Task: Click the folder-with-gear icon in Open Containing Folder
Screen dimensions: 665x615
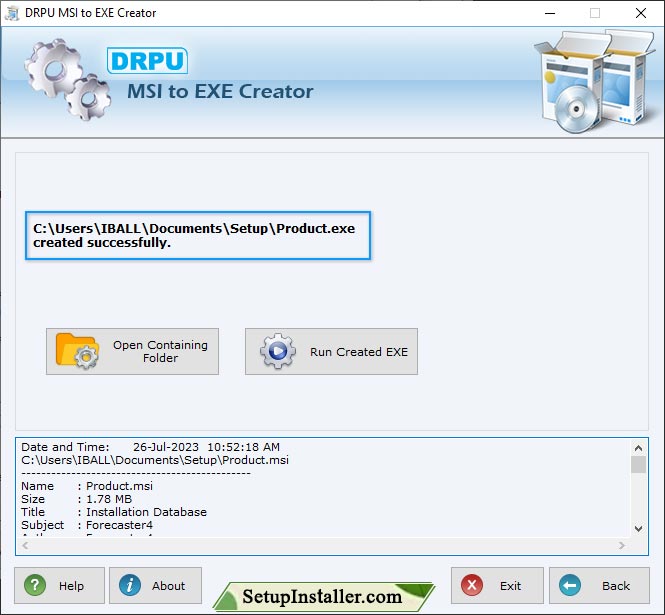Action: [77, 351]
